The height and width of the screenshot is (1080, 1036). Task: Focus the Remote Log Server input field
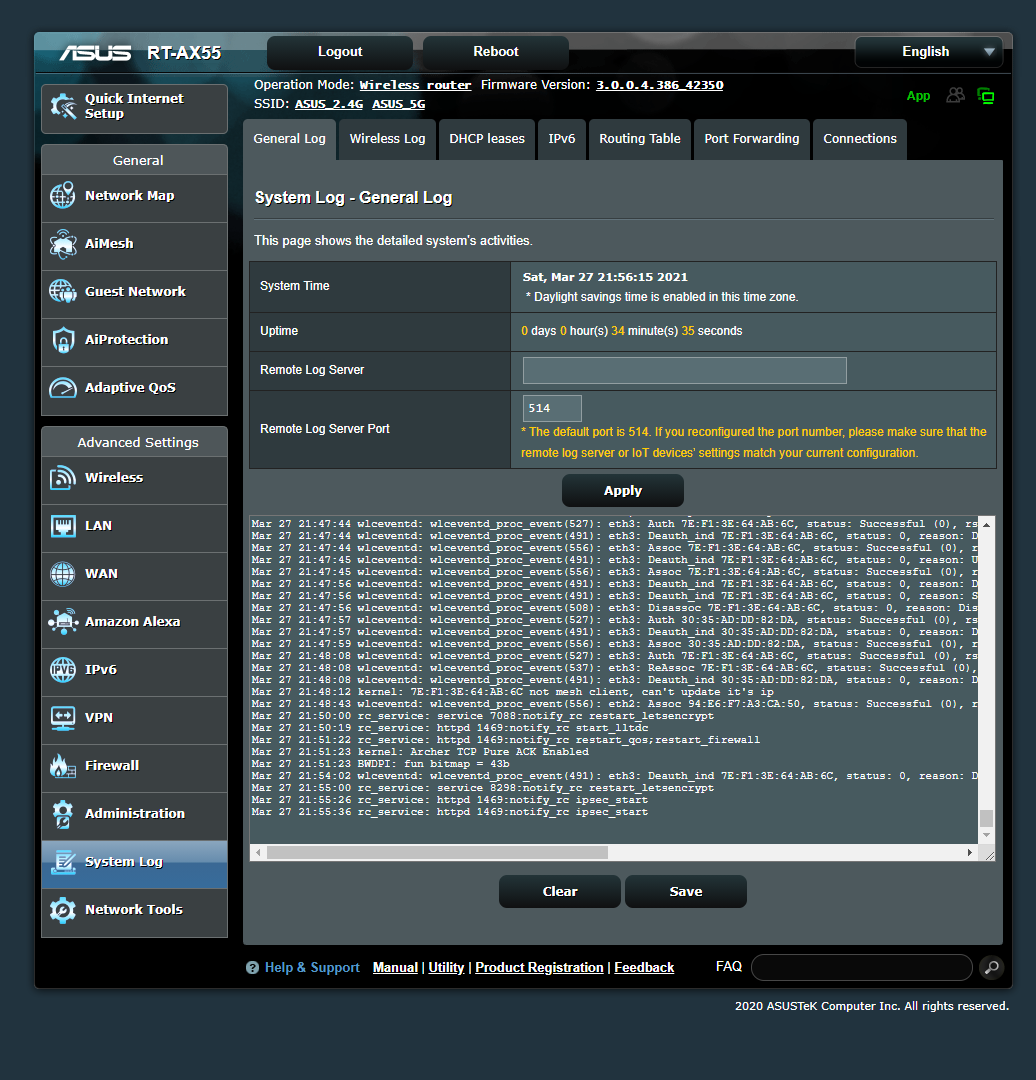[x=685, y=371]
